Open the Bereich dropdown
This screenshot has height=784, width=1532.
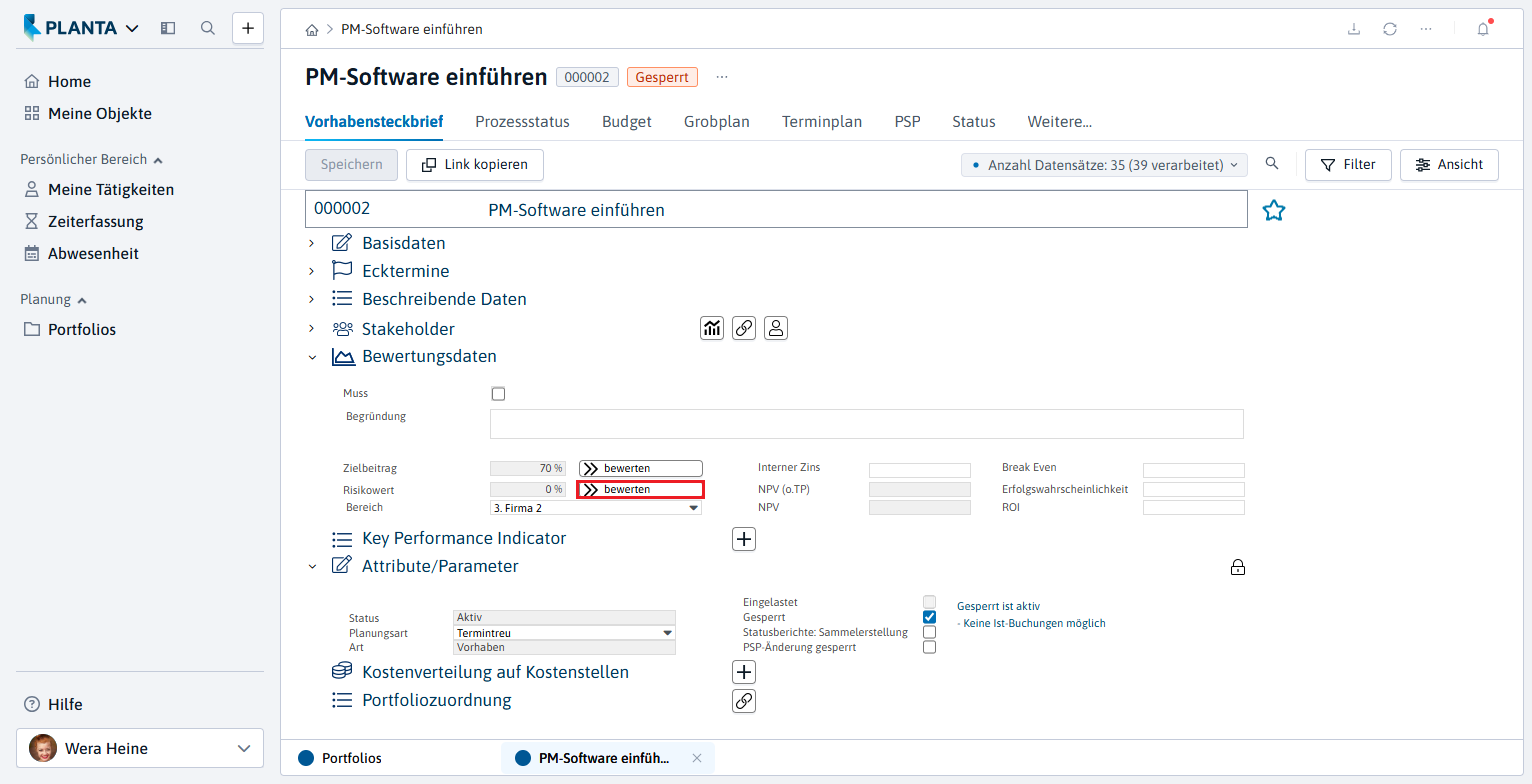click(596, 508)
